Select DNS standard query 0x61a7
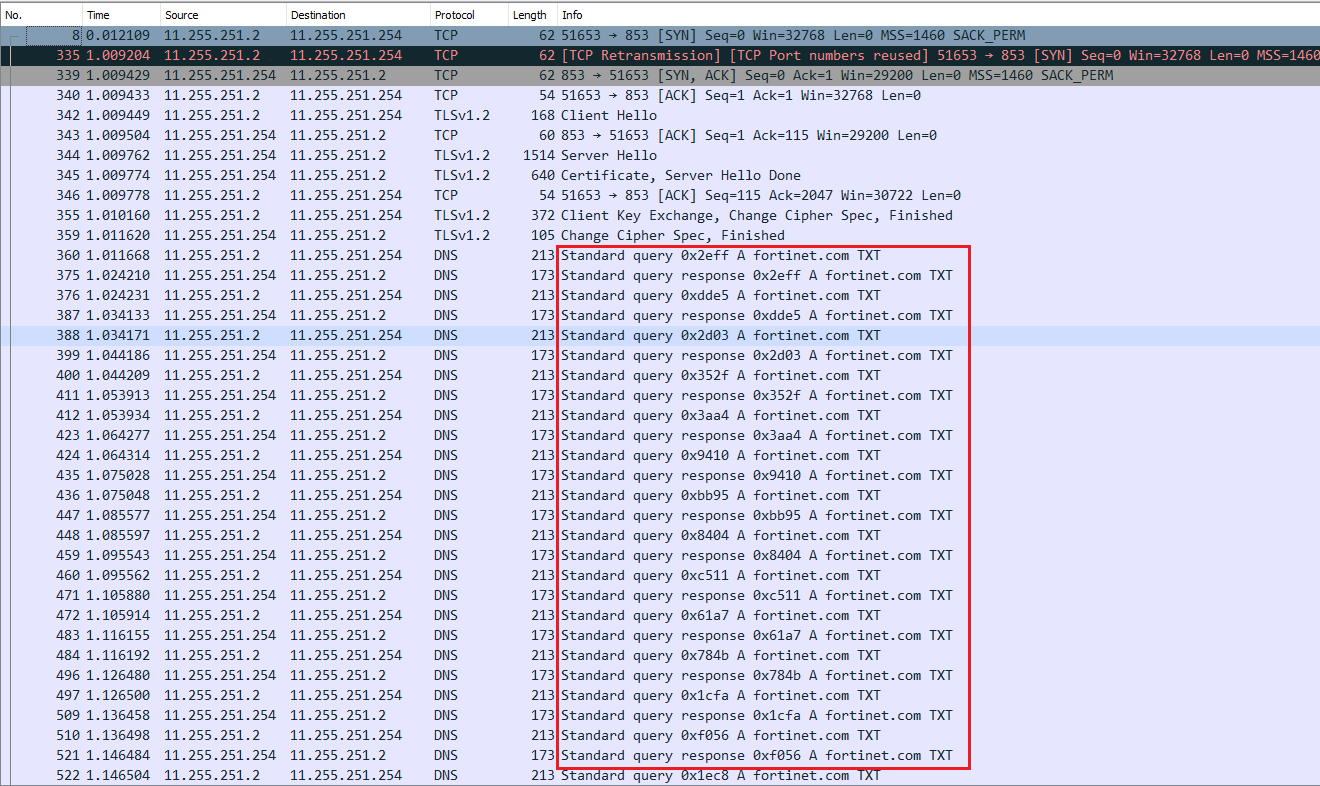The image size is (1320, 786). click(660, 615)
